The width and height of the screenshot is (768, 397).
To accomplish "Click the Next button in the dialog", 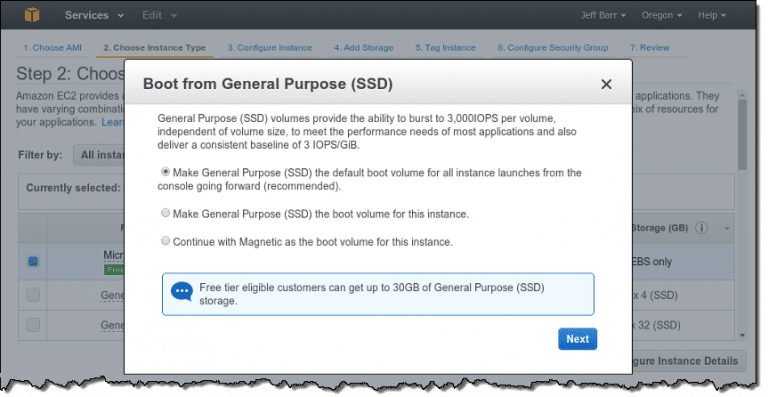I will (577, 339).
